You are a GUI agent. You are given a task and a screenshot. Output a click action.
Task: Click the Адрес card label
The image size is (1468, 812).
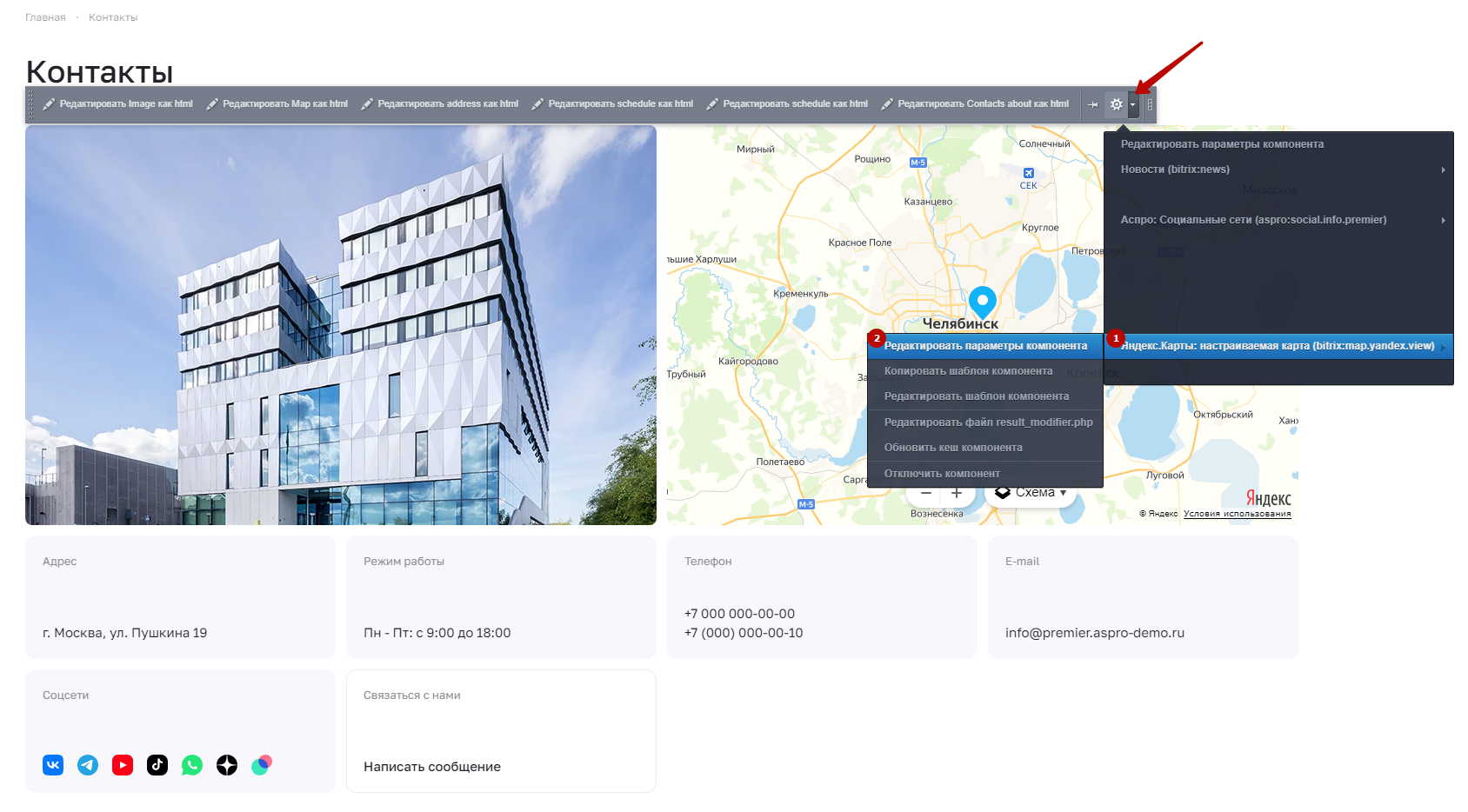60,562
